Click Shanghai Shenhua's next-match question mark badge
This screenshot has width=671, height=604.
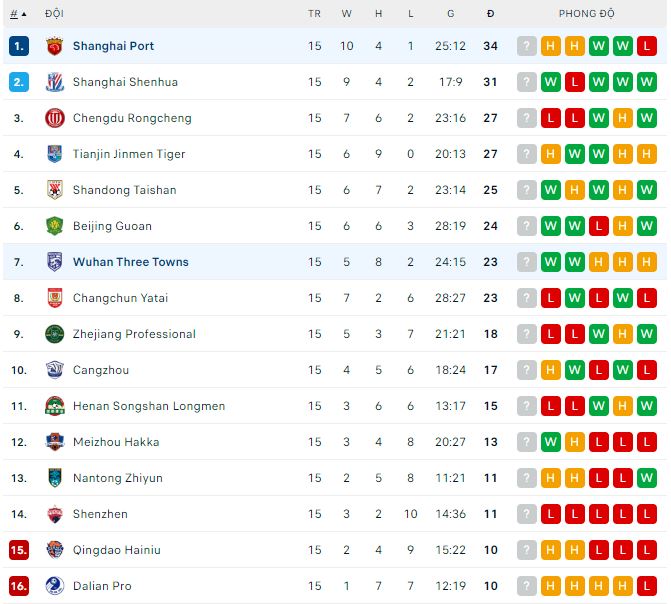527,82
